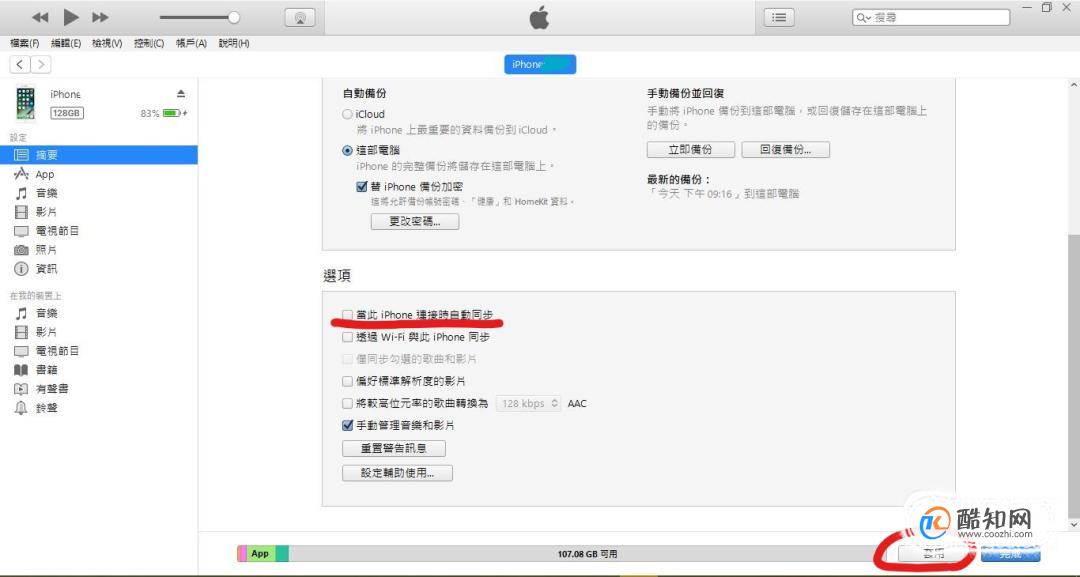The height and width of the screenshot is (577, 1080).
Task: Uncheck 手動管理音樂和影片 checkbox
Action: (348, 426)
